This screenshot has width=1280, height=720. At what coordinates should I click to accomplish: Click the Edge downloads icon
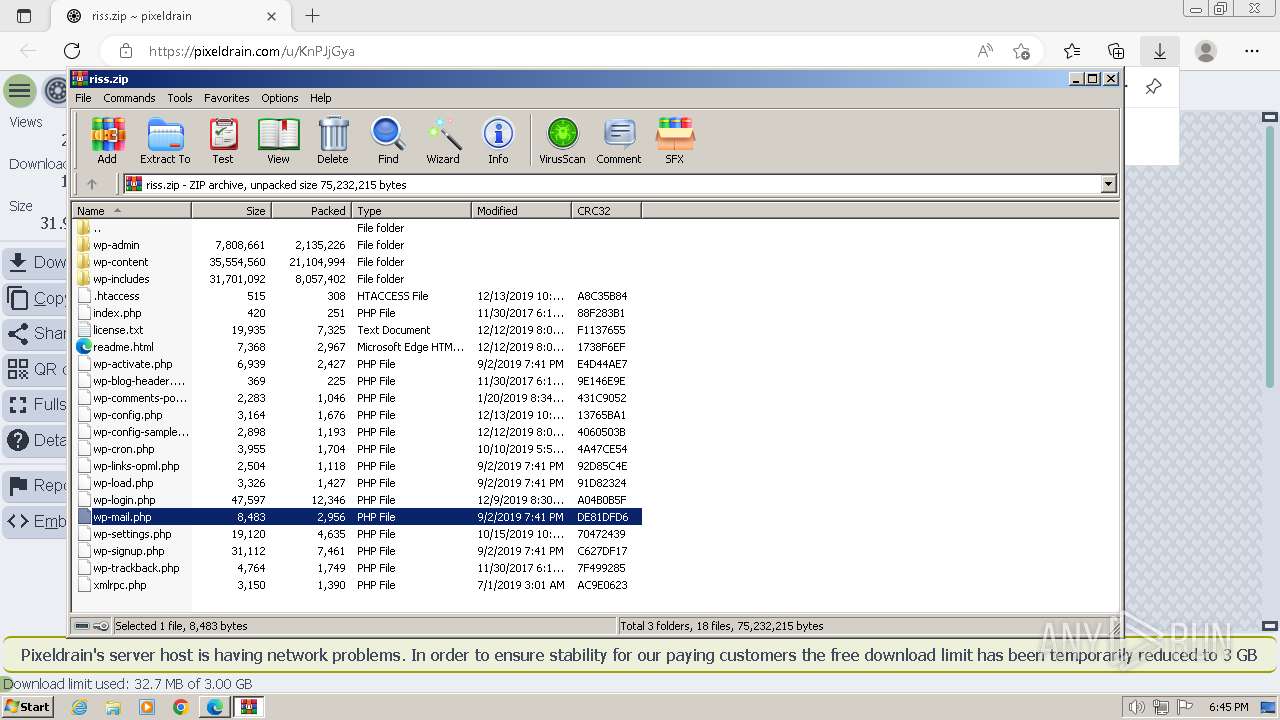(1160, 51)
